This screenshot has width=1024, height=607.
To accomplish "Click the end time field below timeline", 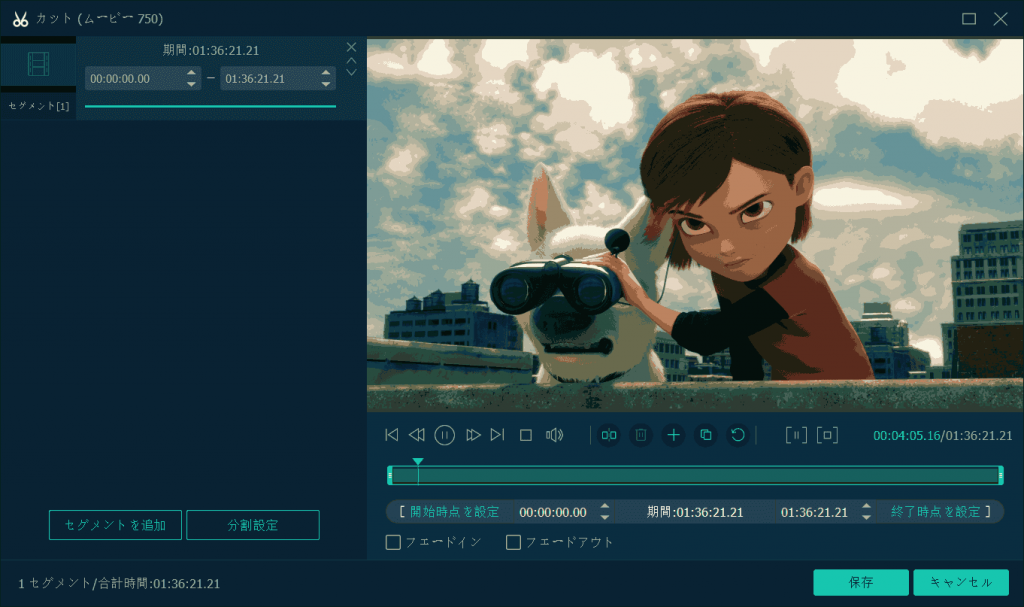I will point(814,512).
